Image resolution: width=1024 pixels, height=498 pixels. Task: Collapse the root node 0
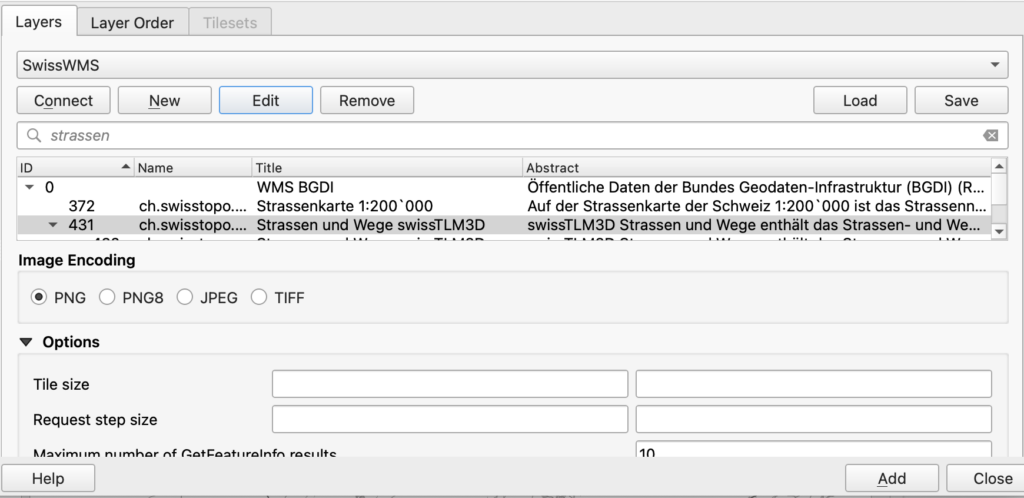(28, 187)
